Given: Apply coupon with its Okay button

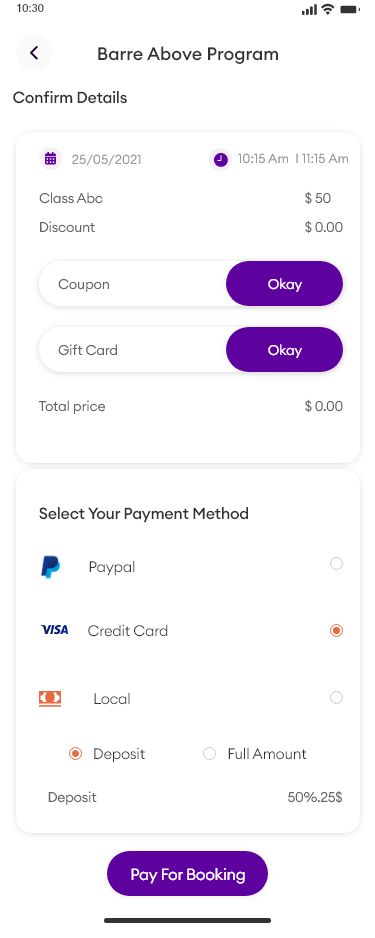Looking at the screenshot, I should click(285, 284).
